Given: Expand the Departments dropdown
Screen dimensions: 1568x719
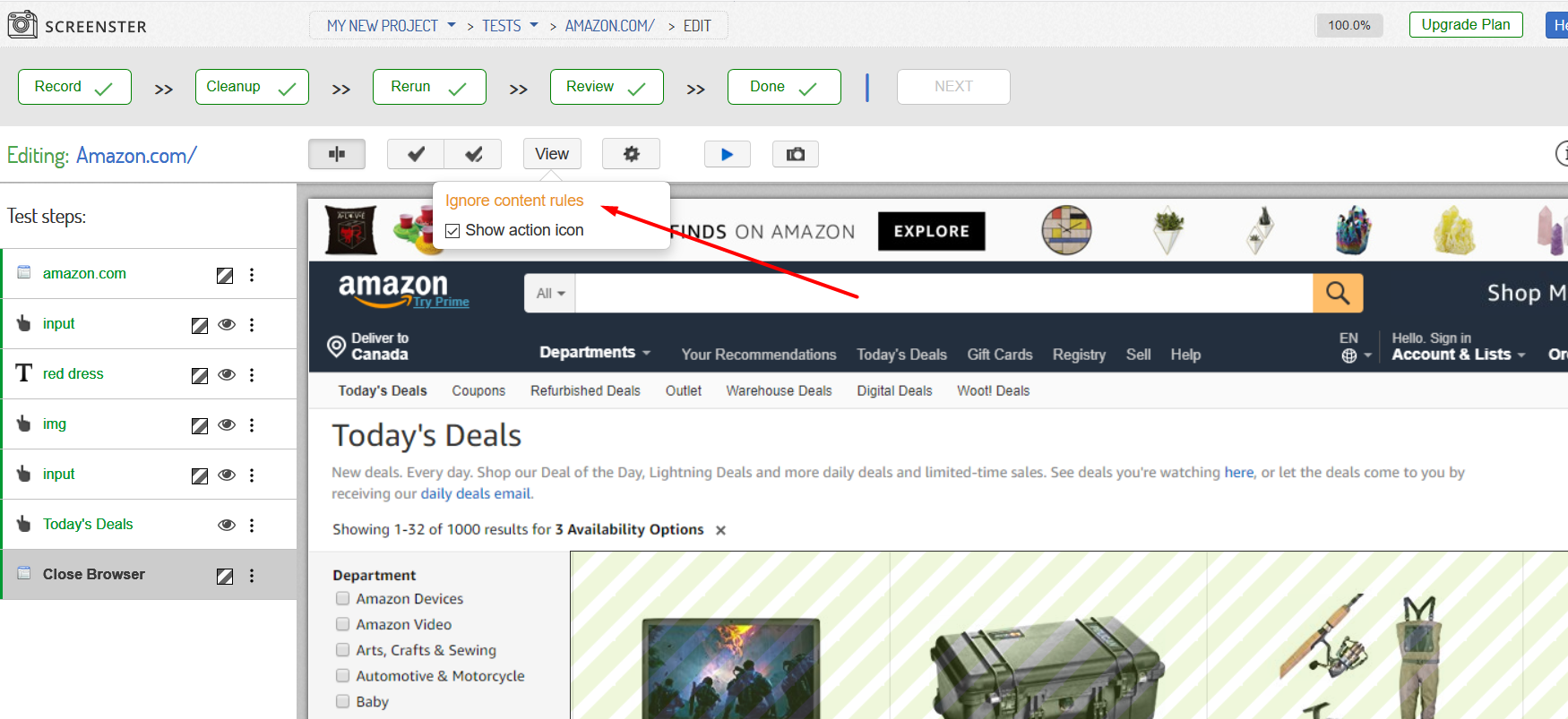Looking at the screenshot, I should (x=595, y=353).
